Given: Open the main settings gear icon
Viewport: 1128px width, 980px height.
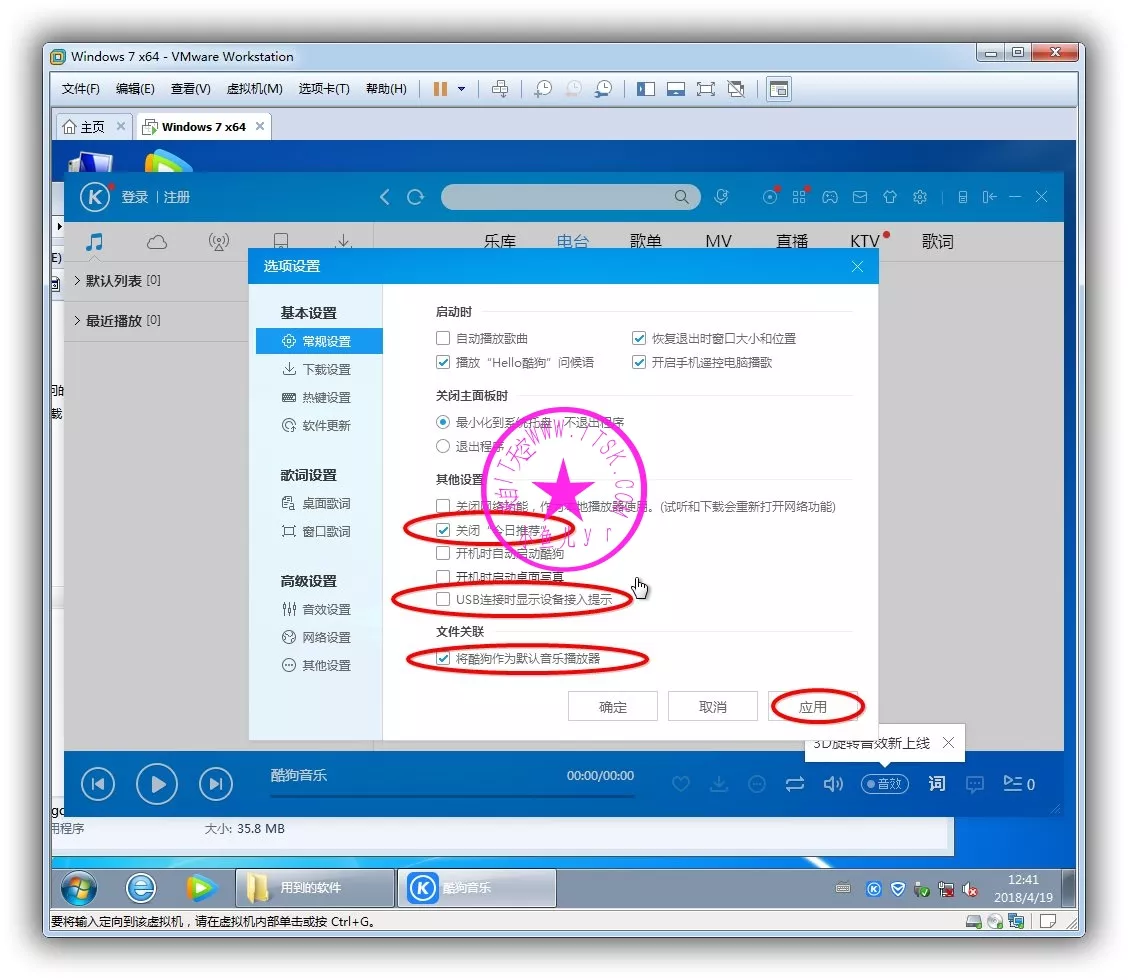Looking at the screenshot, I should 920,197.
